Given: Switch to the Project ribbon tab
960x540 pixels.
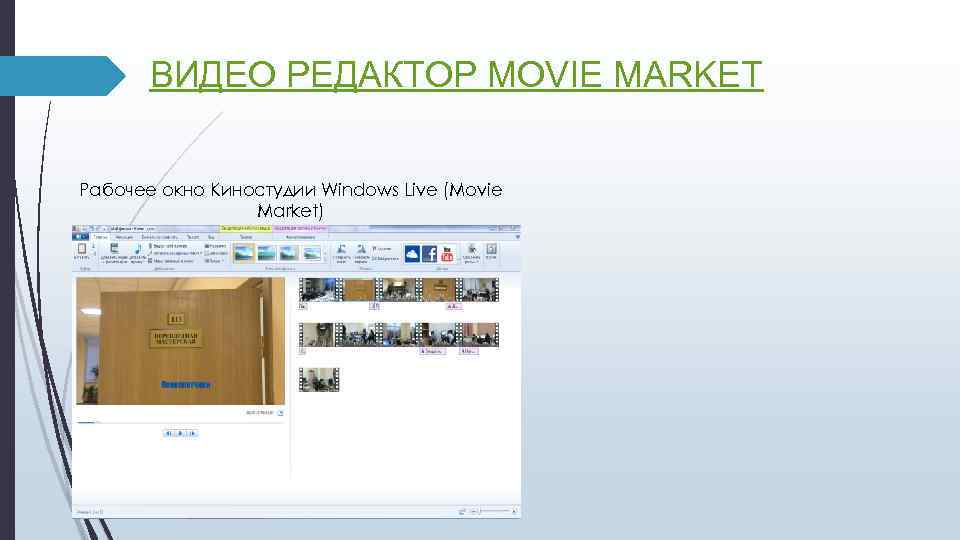Looking at the screenshot, I should [x=193, y=236].
